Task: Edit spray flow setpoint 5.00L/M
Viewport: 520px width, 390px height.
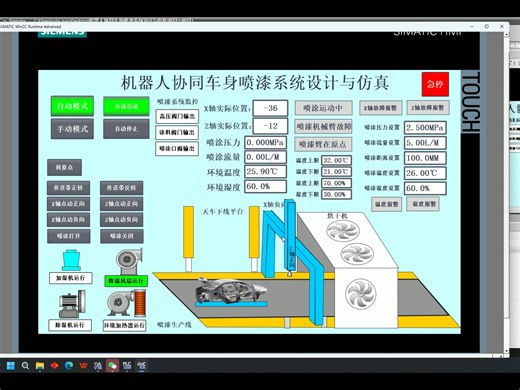Action: [x=425, y=143]
